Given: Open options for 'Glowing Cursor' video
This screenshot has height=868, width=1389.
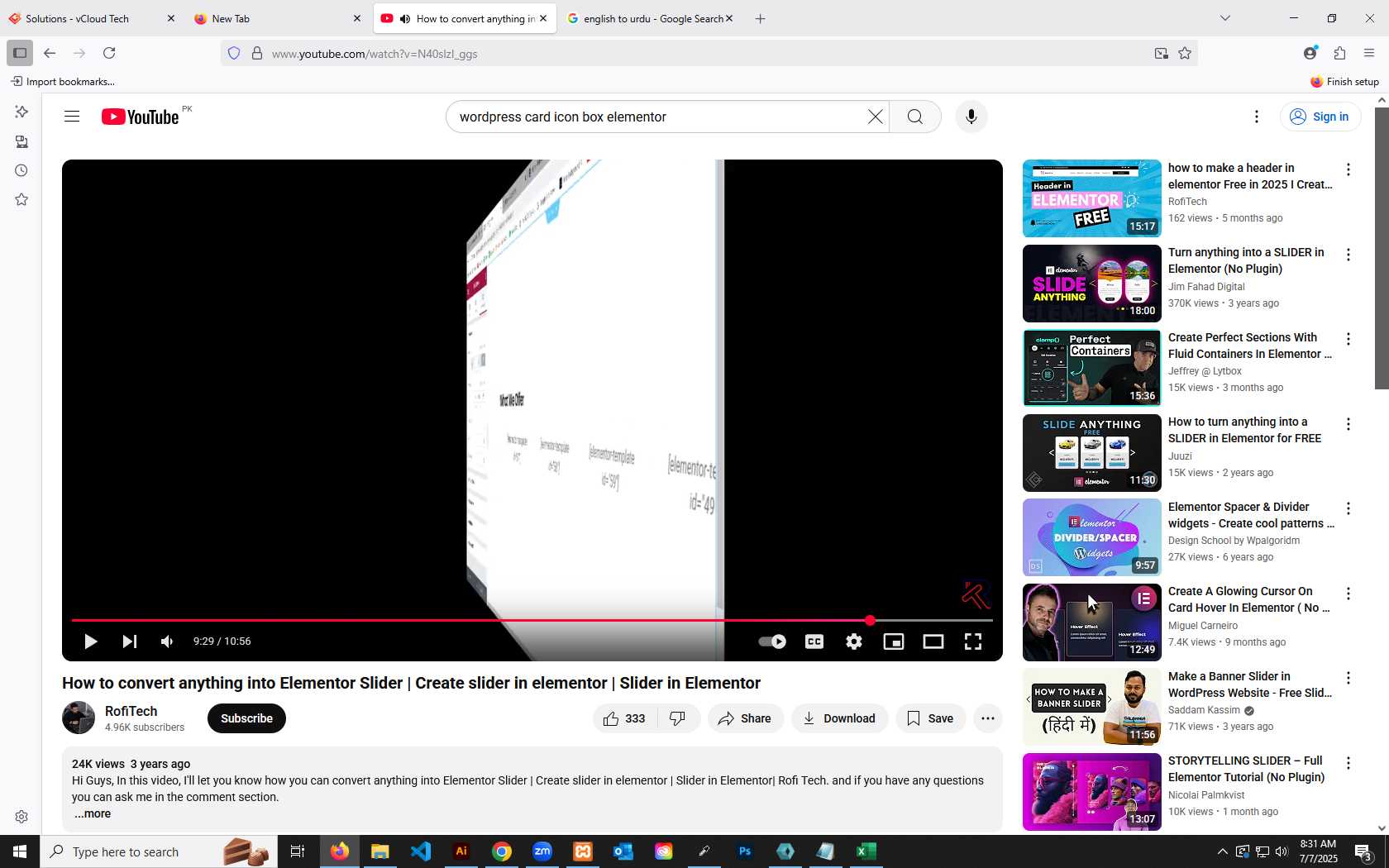Looking at the screenshot, I should click(1348, 594).
